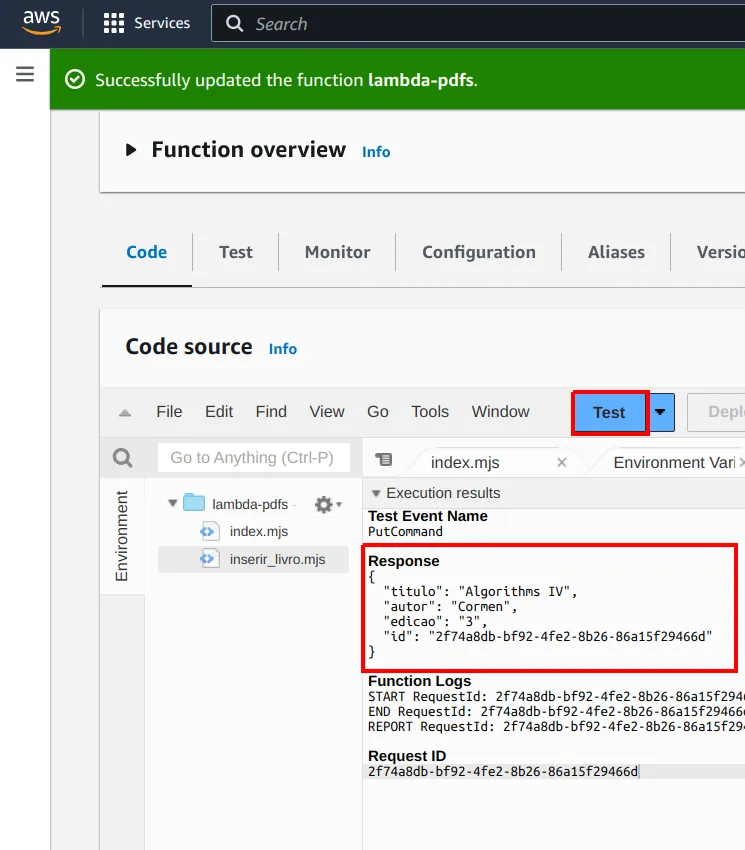745x850 pixels.
Task: Click the "titulo": "Algorithms IV" line
Action: point(480,591)
